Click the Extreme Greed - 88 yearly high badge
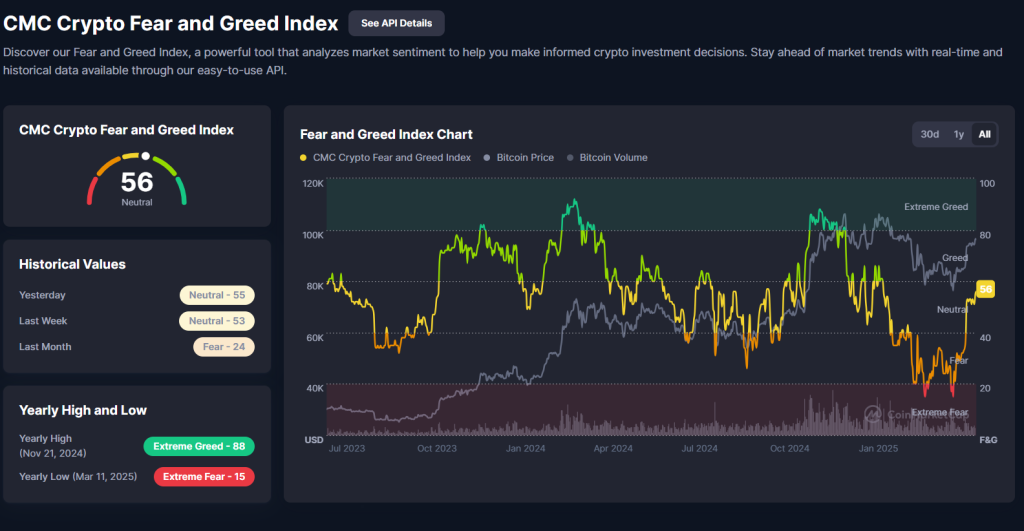This screenshot has height=531, width=1024. click(x=199, y=446)
